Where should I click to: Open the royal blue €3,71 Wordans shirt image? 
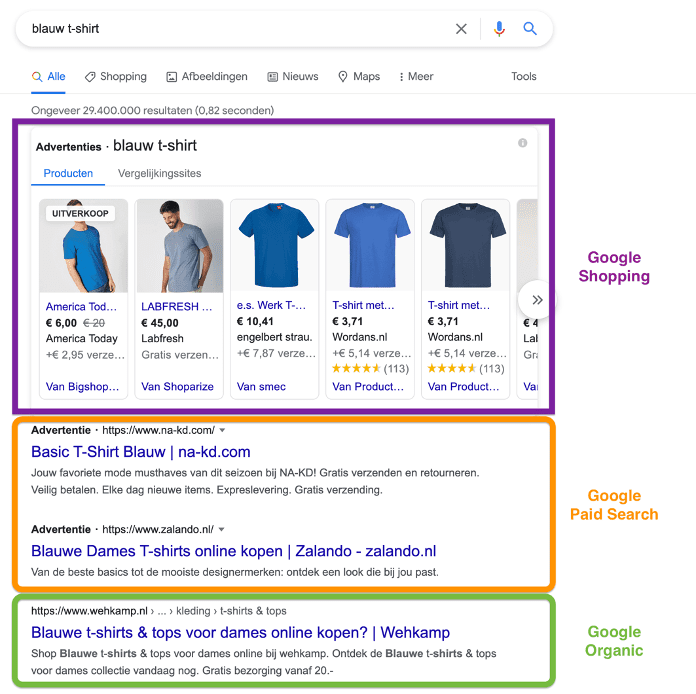point(370,245)
